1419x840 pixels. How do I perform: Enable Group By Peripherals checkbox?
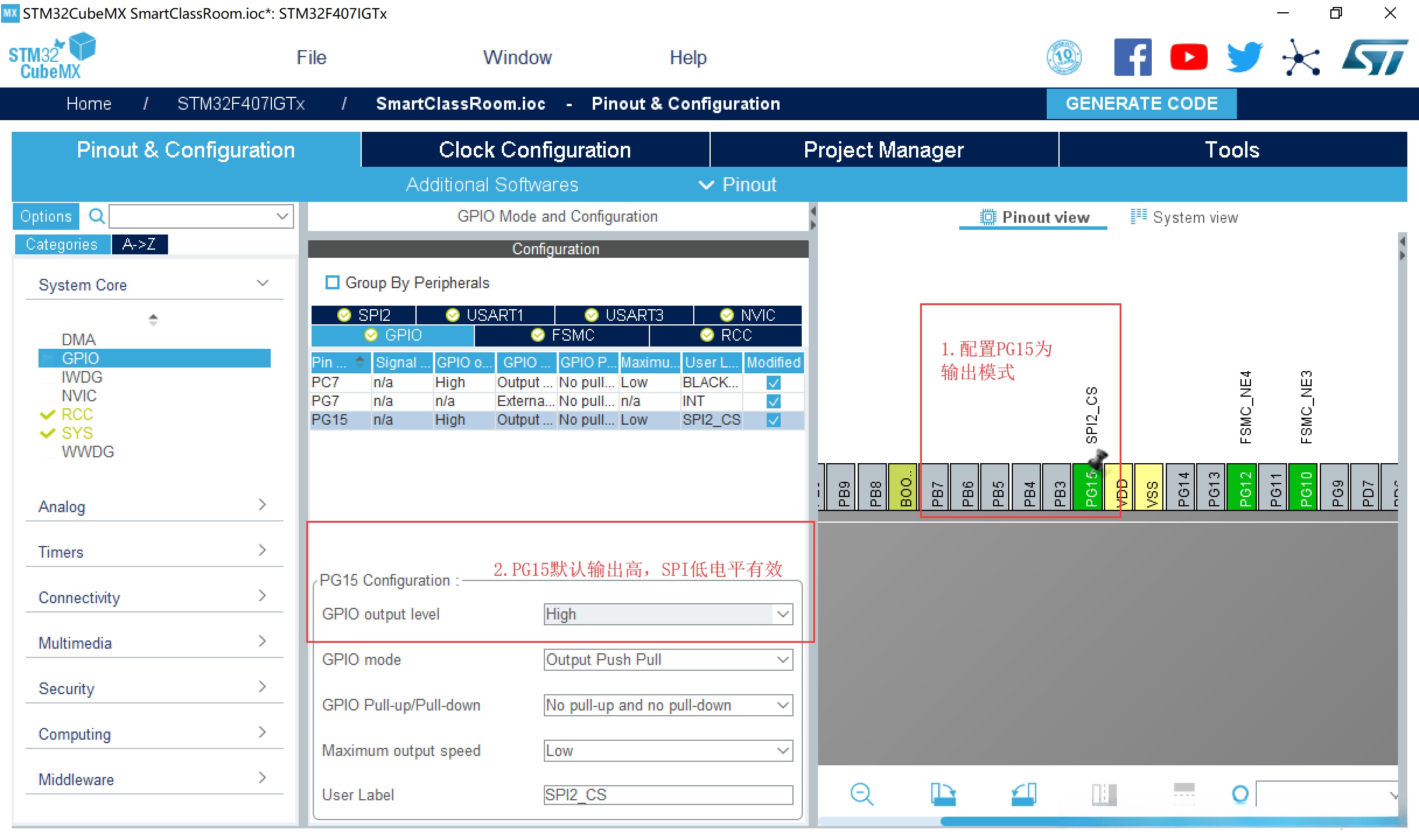(333, 283)
